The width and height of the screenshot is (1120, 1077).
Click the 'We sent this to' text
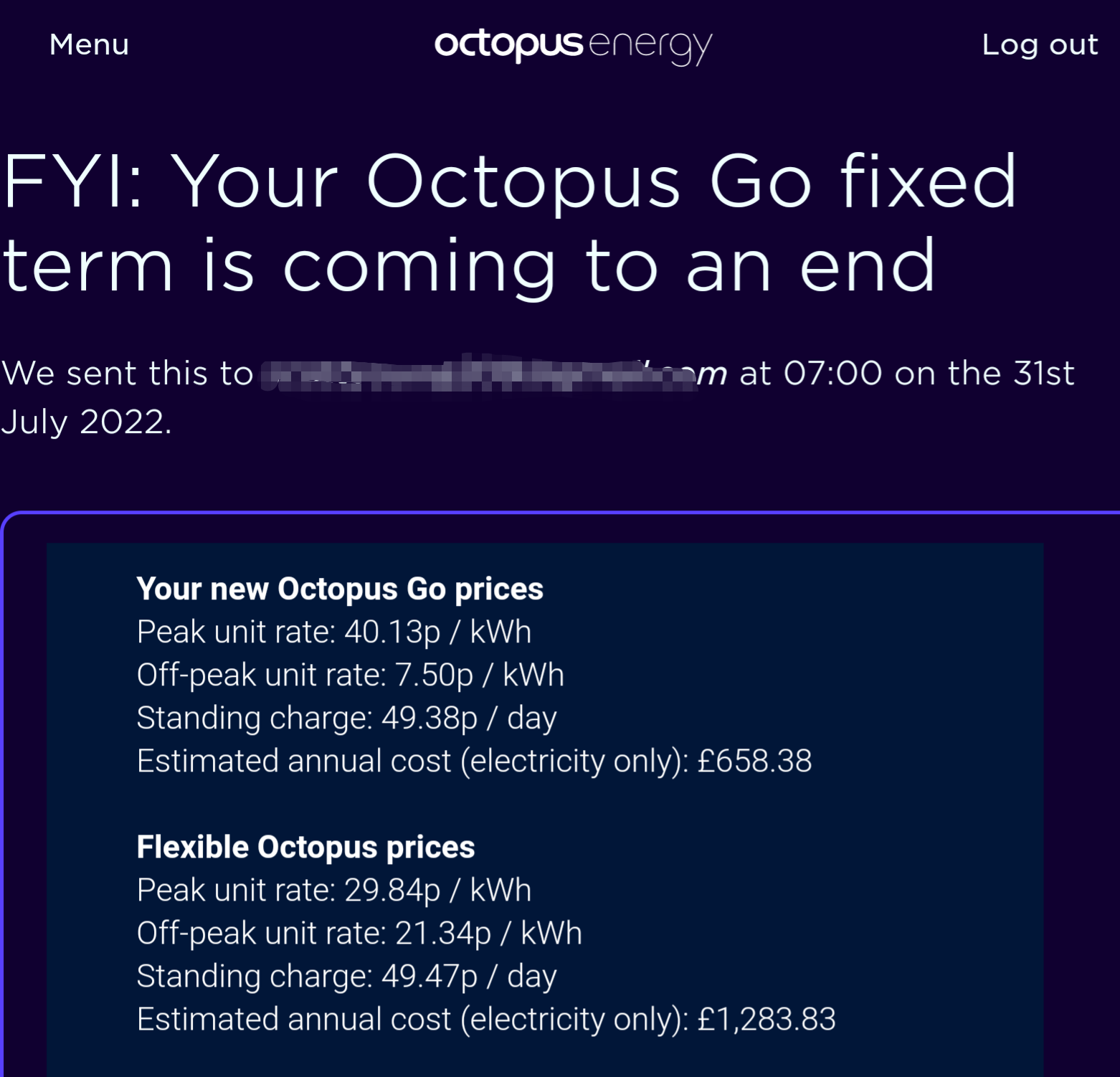click(128, 373)
